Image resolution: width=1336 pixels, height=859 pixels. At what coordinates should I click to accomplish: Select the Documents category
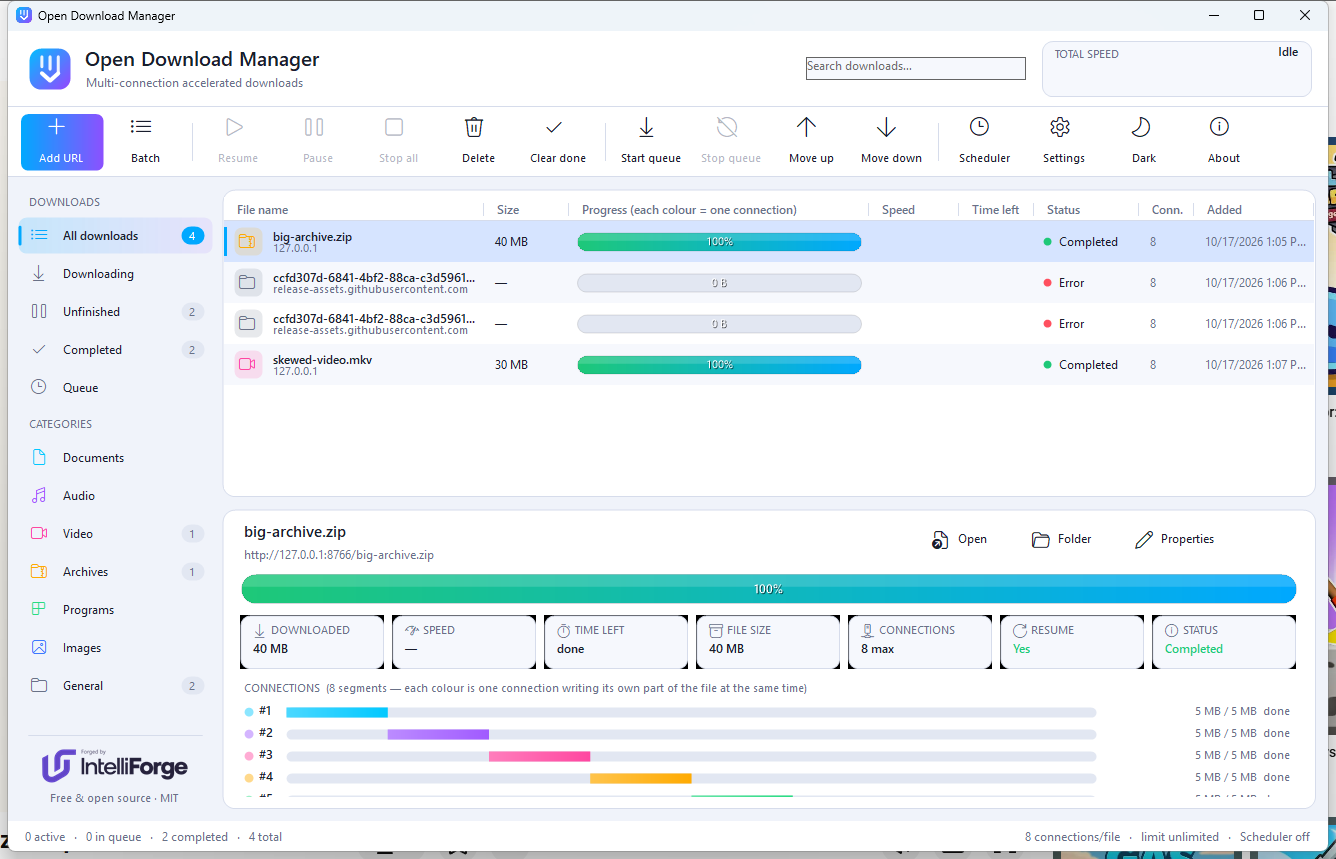tap(115, 458)
